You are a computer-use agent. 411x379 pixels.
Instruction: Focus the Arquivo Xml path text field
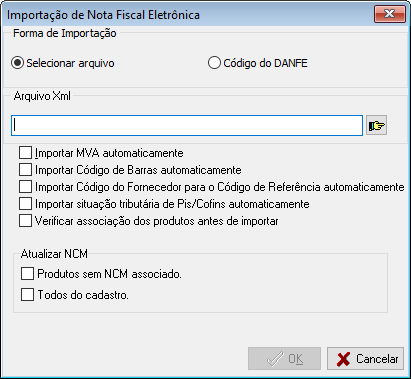(x=187, y=126)
